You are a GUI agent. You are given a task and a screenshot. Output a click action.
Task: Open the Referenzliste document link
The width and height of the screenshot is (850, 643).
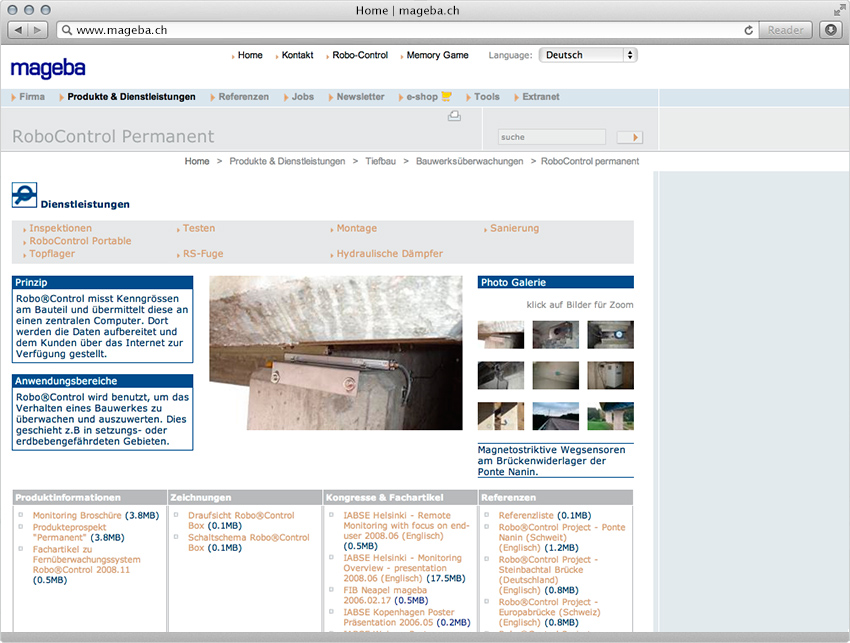[x=526, y=516]
